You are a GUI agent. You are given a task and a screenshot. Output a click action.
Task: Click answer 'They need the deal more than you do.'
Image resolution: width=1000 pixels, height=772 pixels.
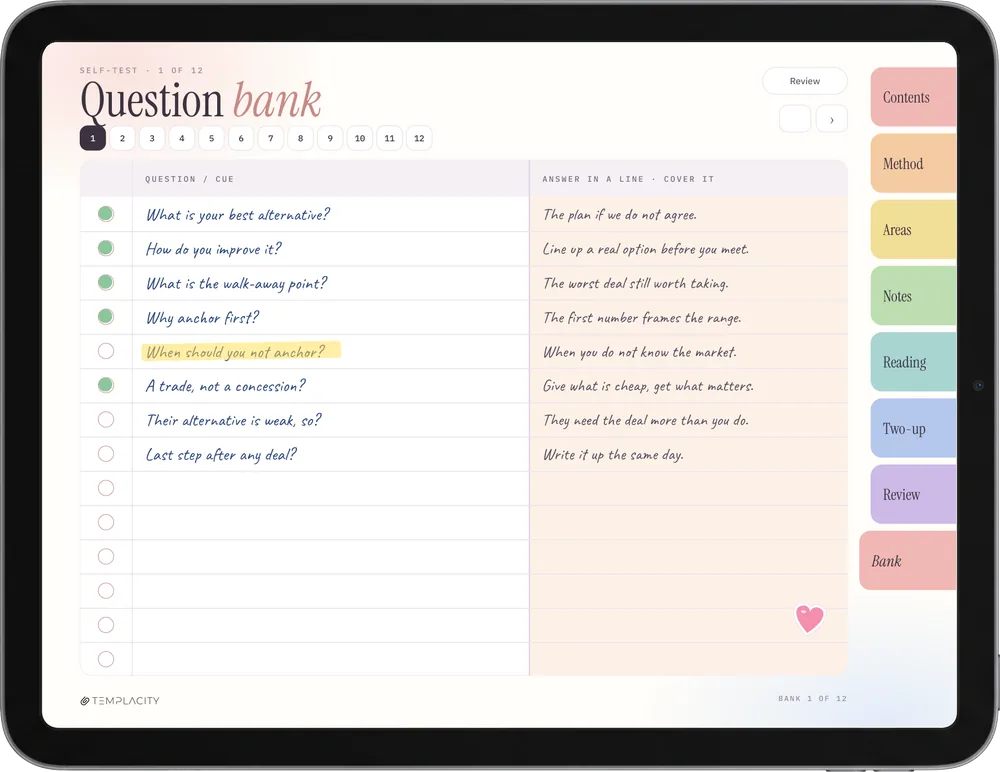coord(646,420)
